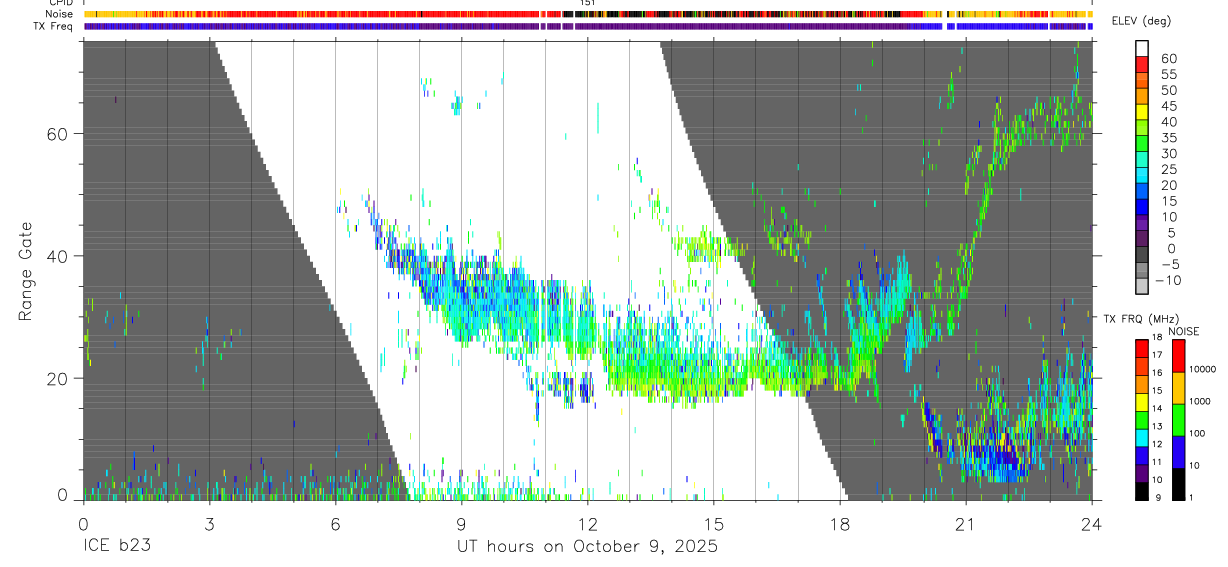Click the 20 tick label on the Range Gate axis
The width and height of the screenshot is (1228, 567).
[57, 378]
